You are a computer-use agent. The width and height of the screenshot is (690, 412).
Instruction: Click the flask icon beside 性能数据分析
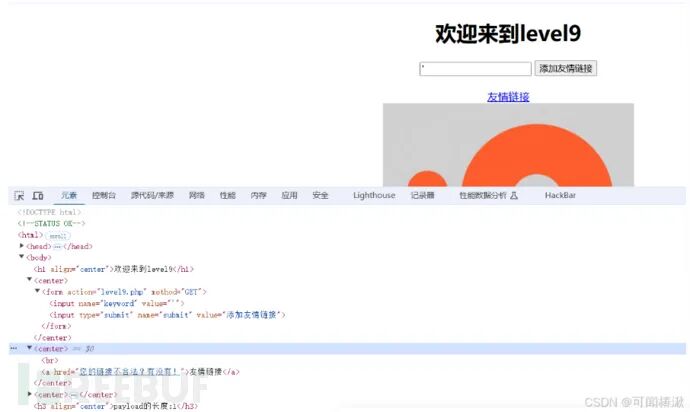[x=514, y=195]
